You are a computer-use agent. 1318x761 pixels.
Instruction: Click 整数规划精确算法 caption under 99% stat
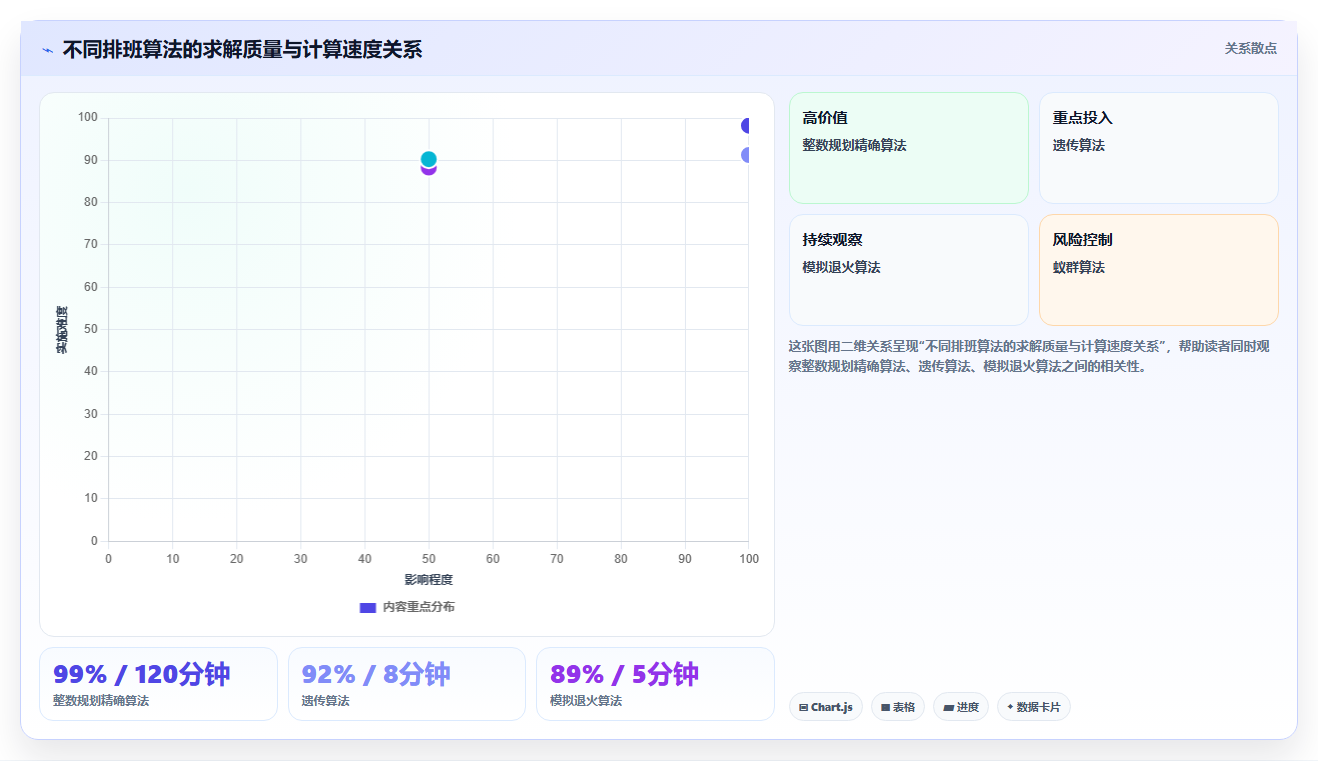click(101, 701)
